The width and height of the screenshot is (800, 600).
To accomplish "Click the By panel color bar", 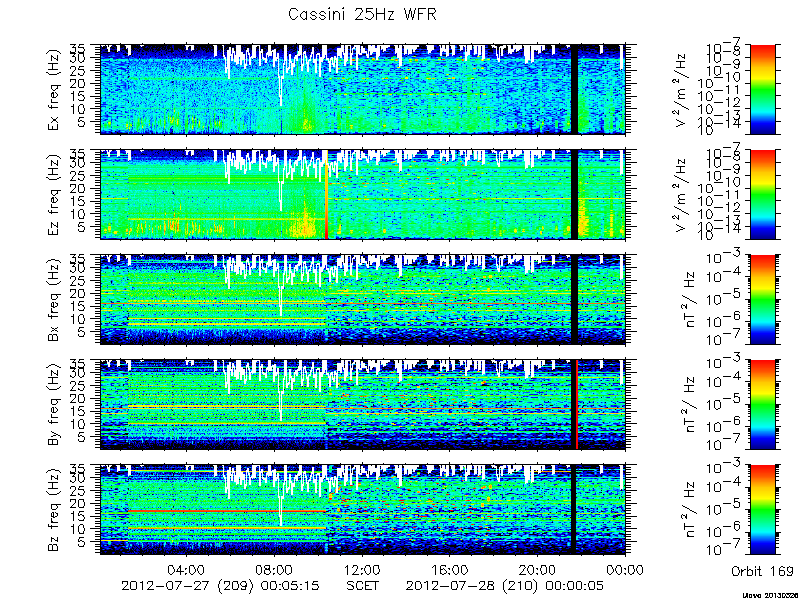I will (x=762, y=405).
